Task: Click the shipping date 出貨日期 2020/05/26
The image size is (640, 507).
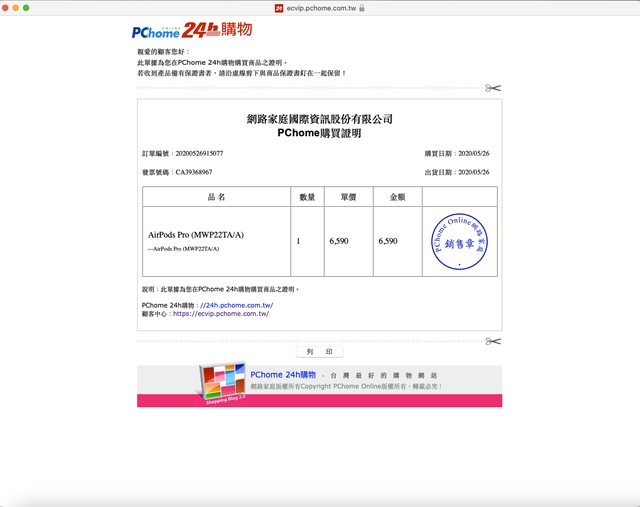Action: (x=457, y=172)
